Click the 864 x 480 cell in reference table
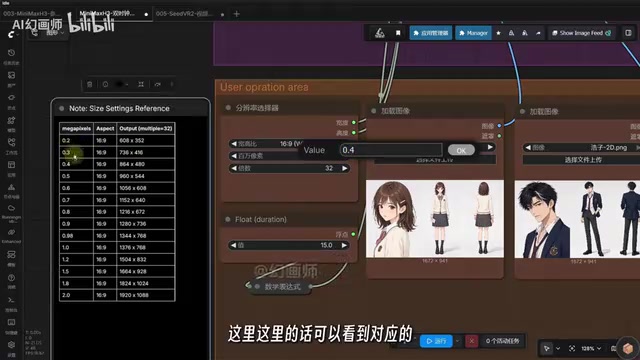This screenshot has width=640, height=360. pos(145,164)
